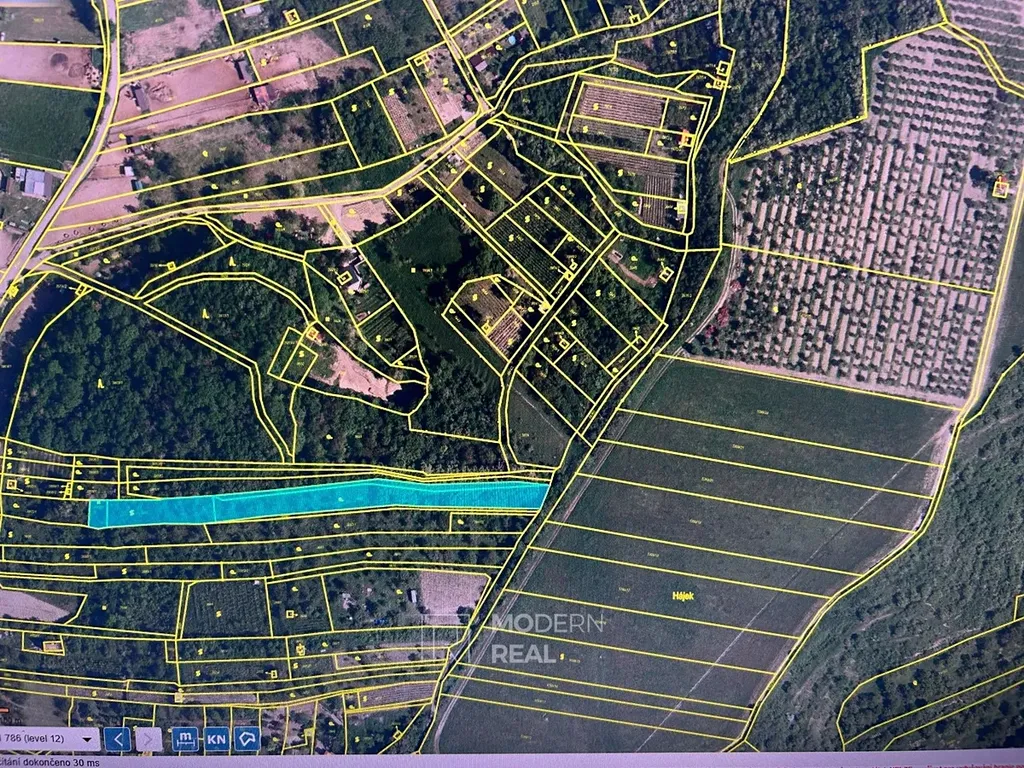The image size is (1024, 768).
Task: Select the building marker in the top-right orchard
Action: tap(1000, 187)
